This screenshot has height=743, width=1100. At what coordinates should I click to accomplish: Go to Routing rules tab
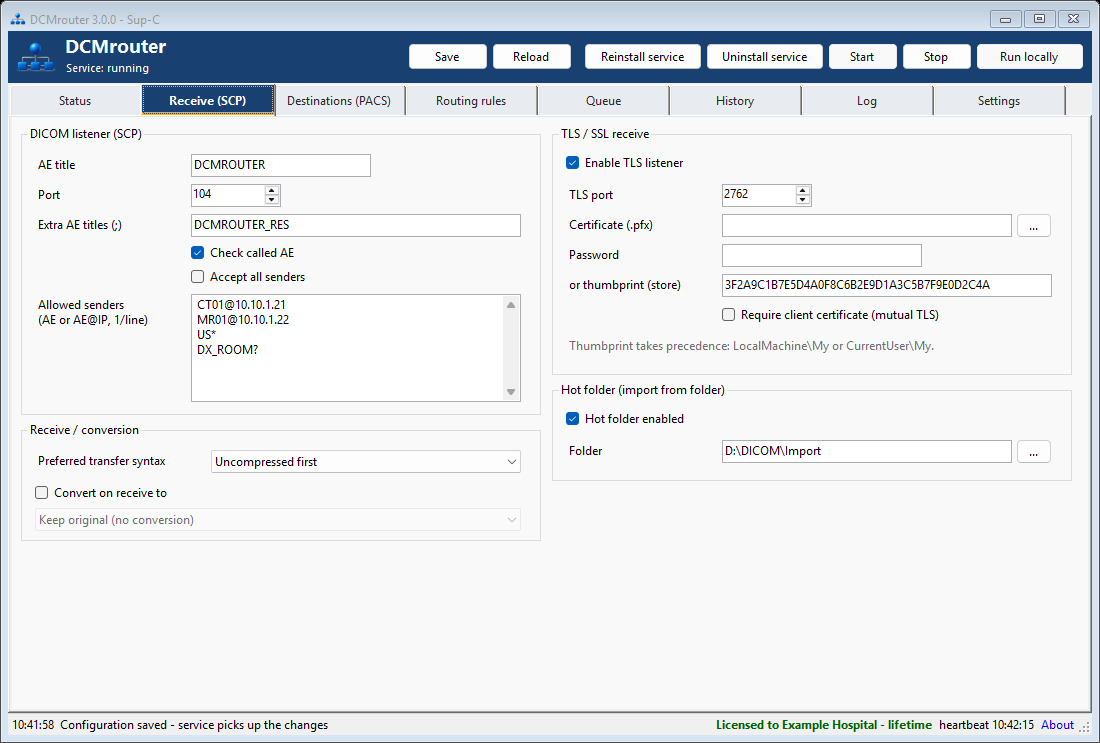coord(471,100)
